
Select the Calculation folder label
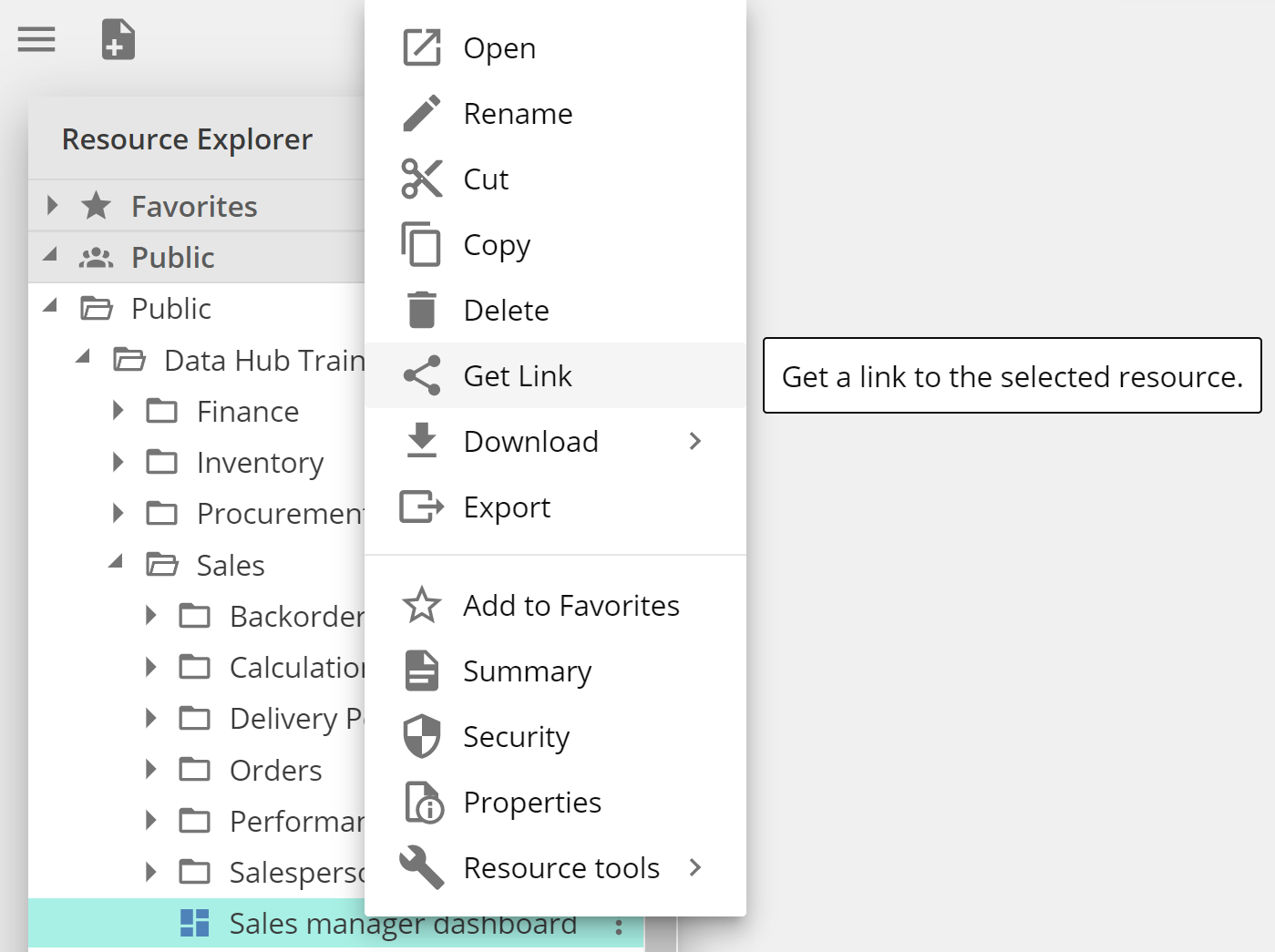297,668
